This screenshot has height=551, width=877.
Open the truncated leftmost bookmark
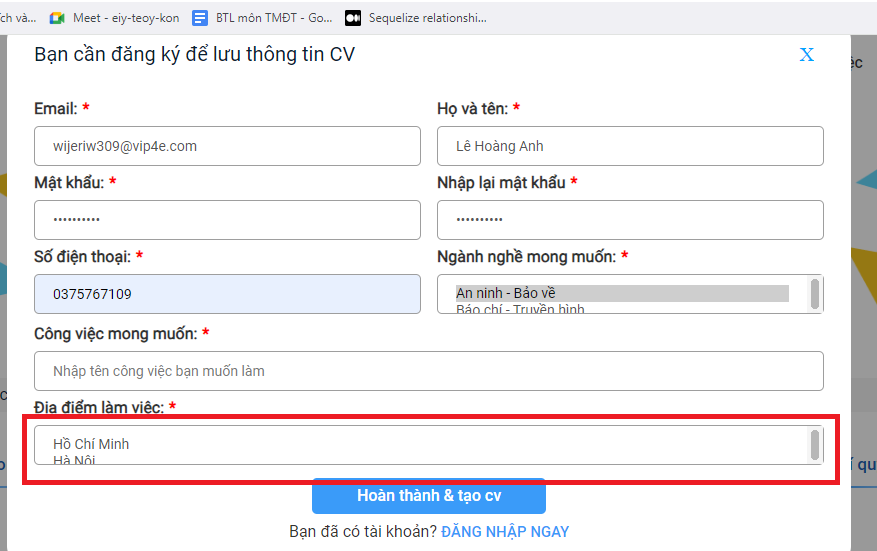point(17,18)
